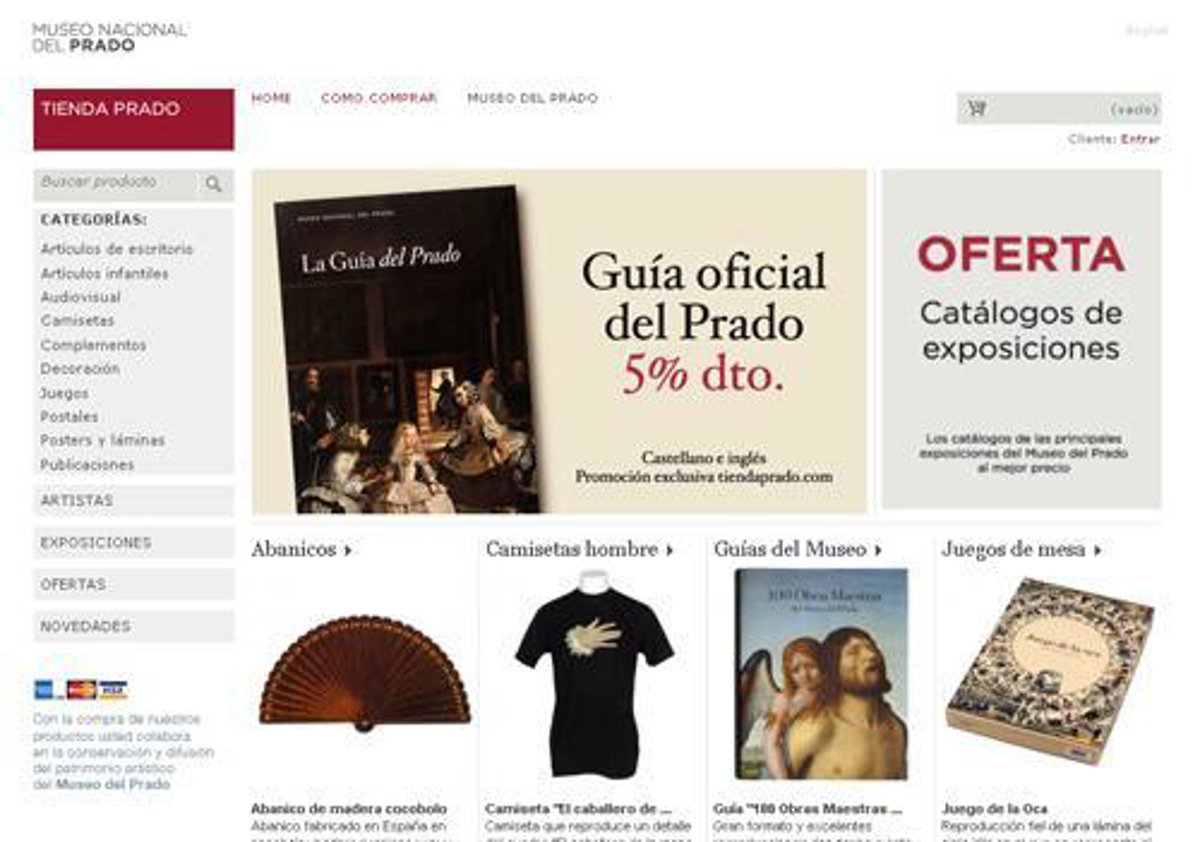Click the American Express card icon
1200x842 pixels.
click(46, 690)
